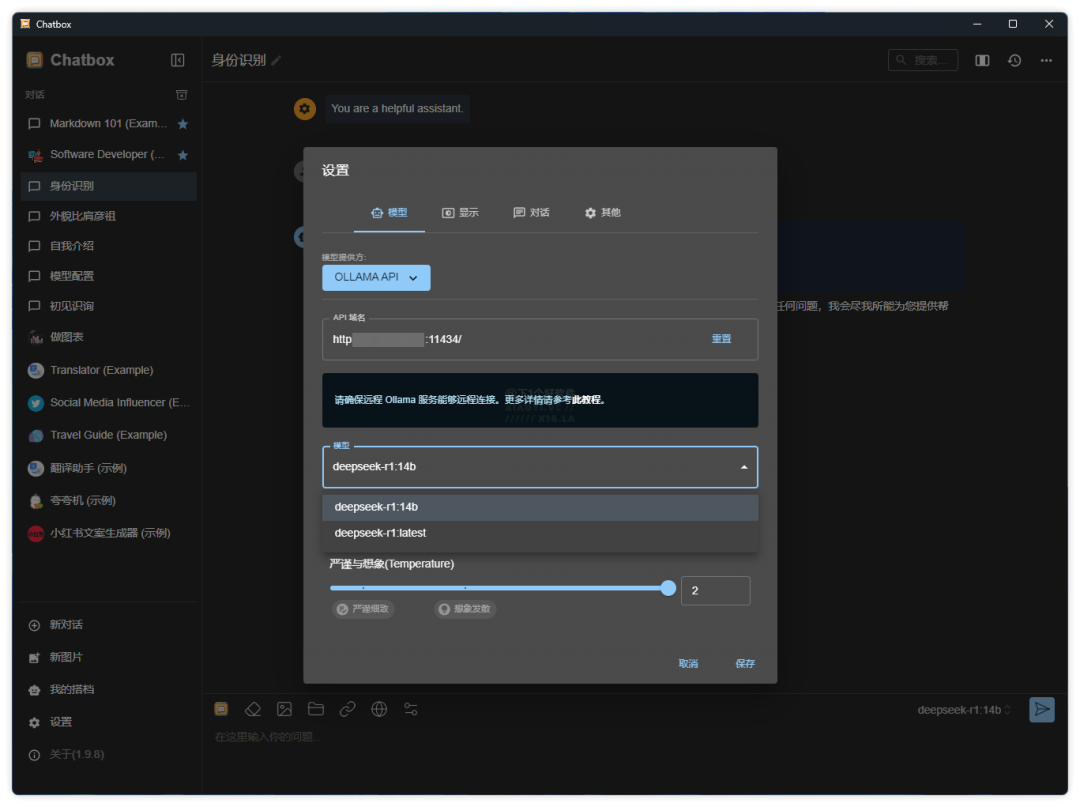Click the Temperature slider handle
Screen dimensions: 1080x807
point(668,589)
